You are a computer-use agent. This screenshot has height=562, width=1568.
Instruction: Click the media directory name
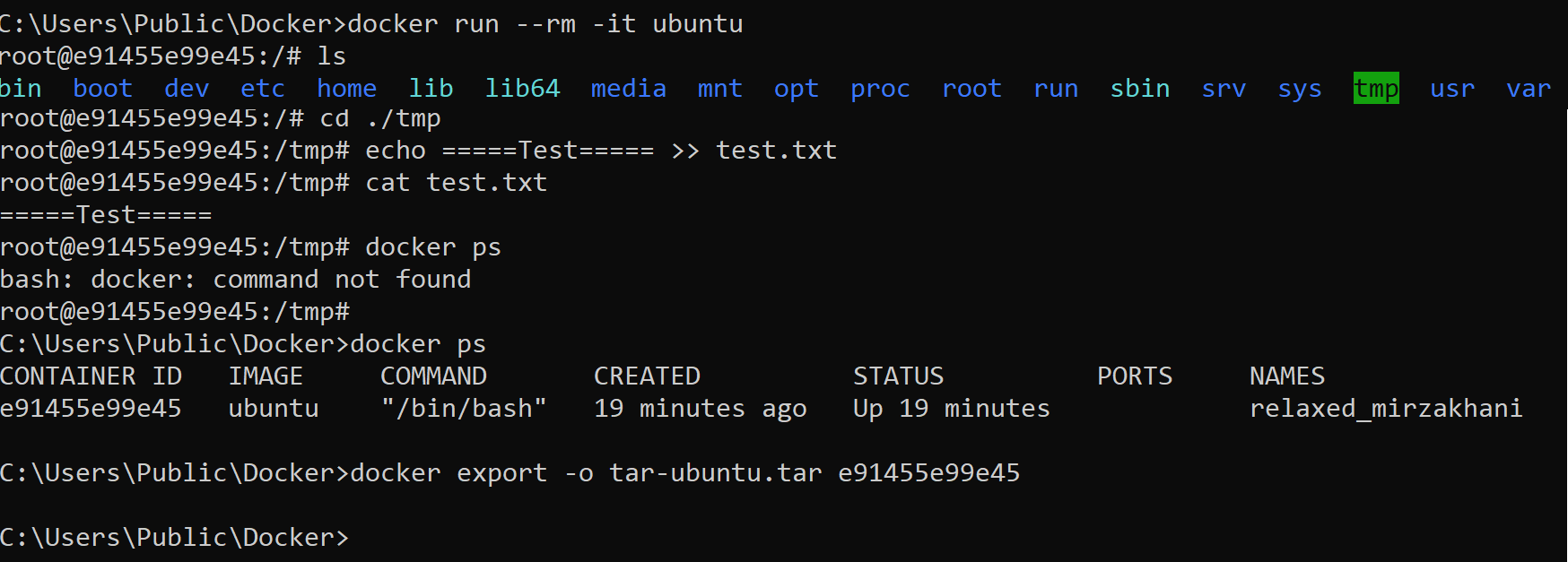click(x=628, y=89)
